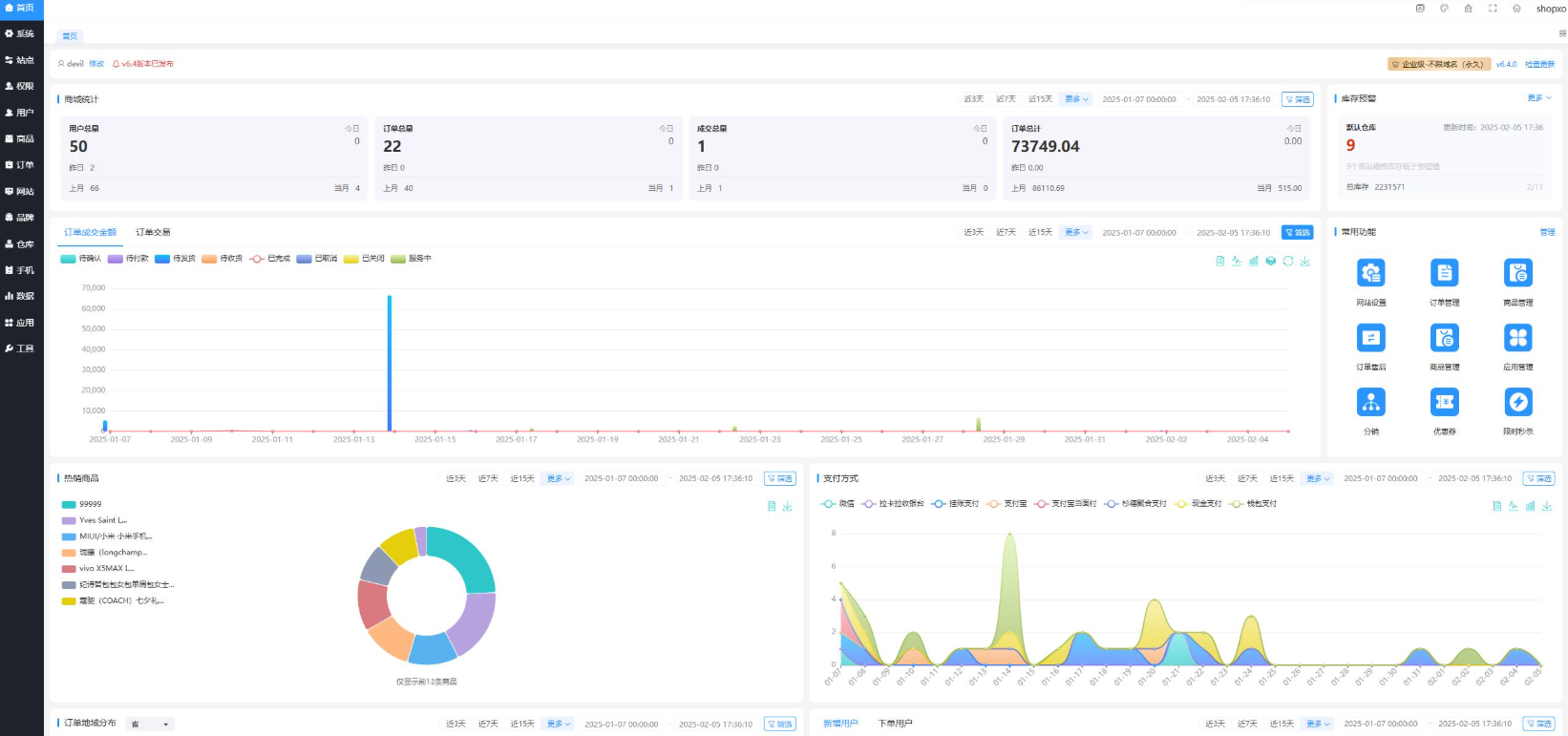Open 订单 in left sidebar menu
Viewport: 1568px width, 736px height.
click(x=21, y=165)
